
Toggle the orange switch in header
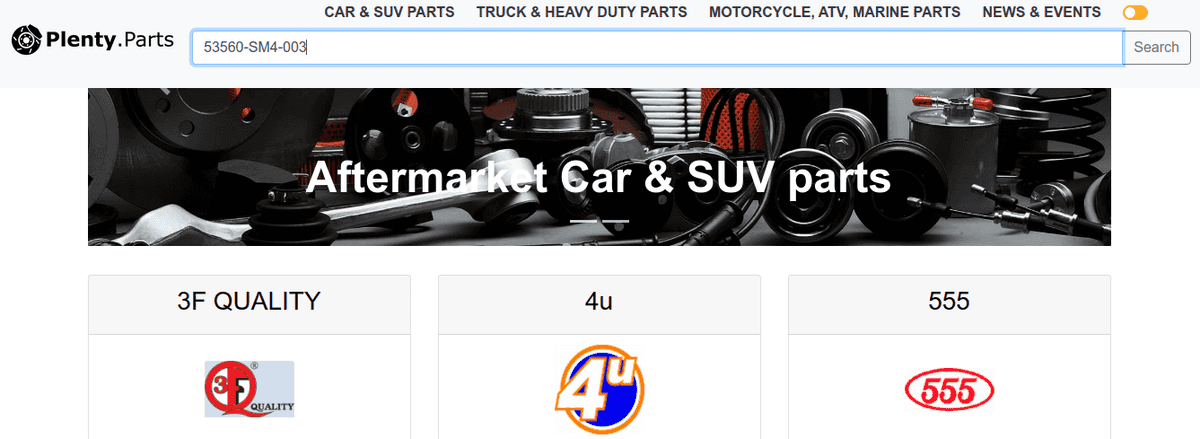coord(1135,13)
